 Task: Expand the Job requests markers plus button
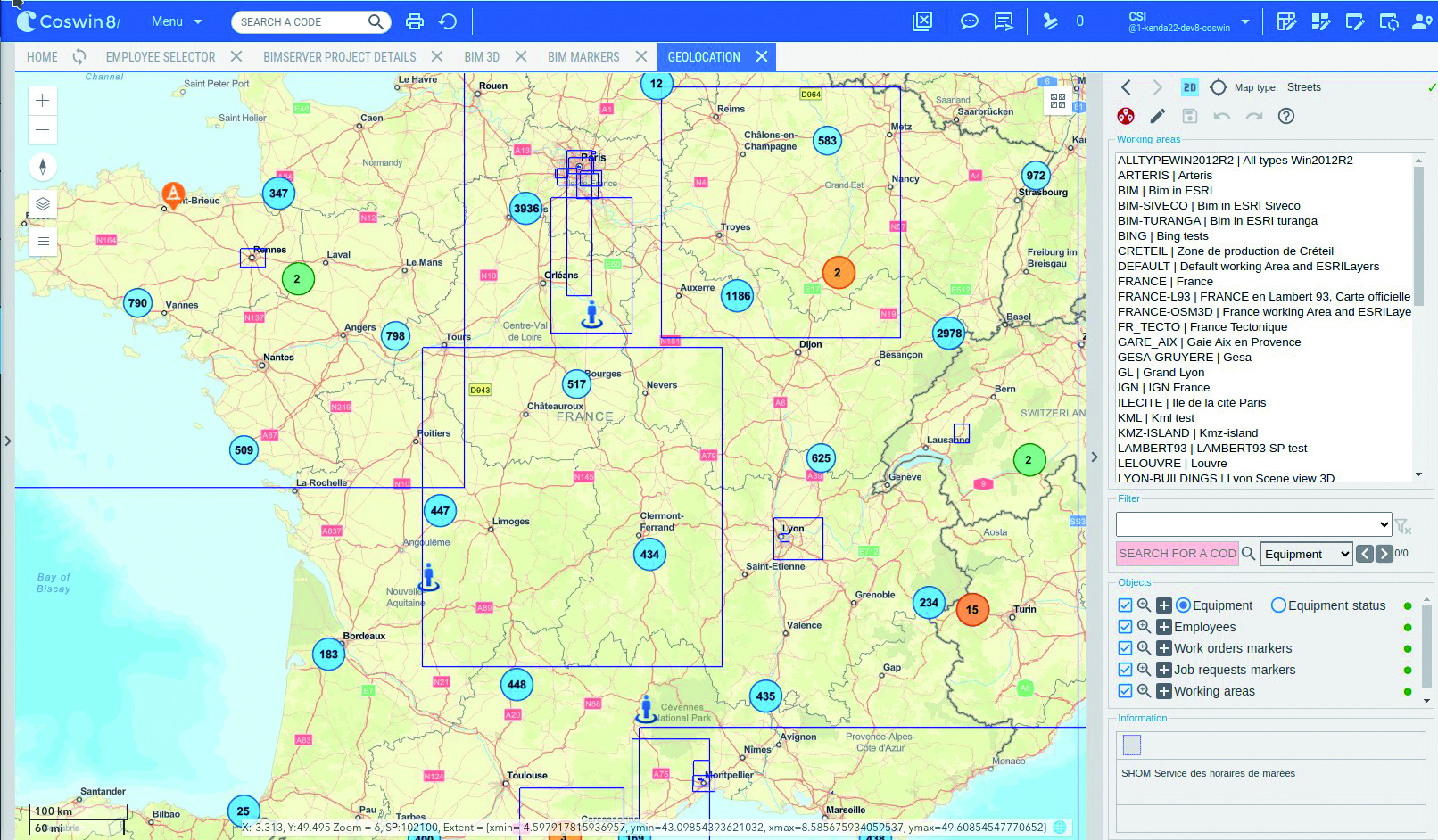point(1164,670)
